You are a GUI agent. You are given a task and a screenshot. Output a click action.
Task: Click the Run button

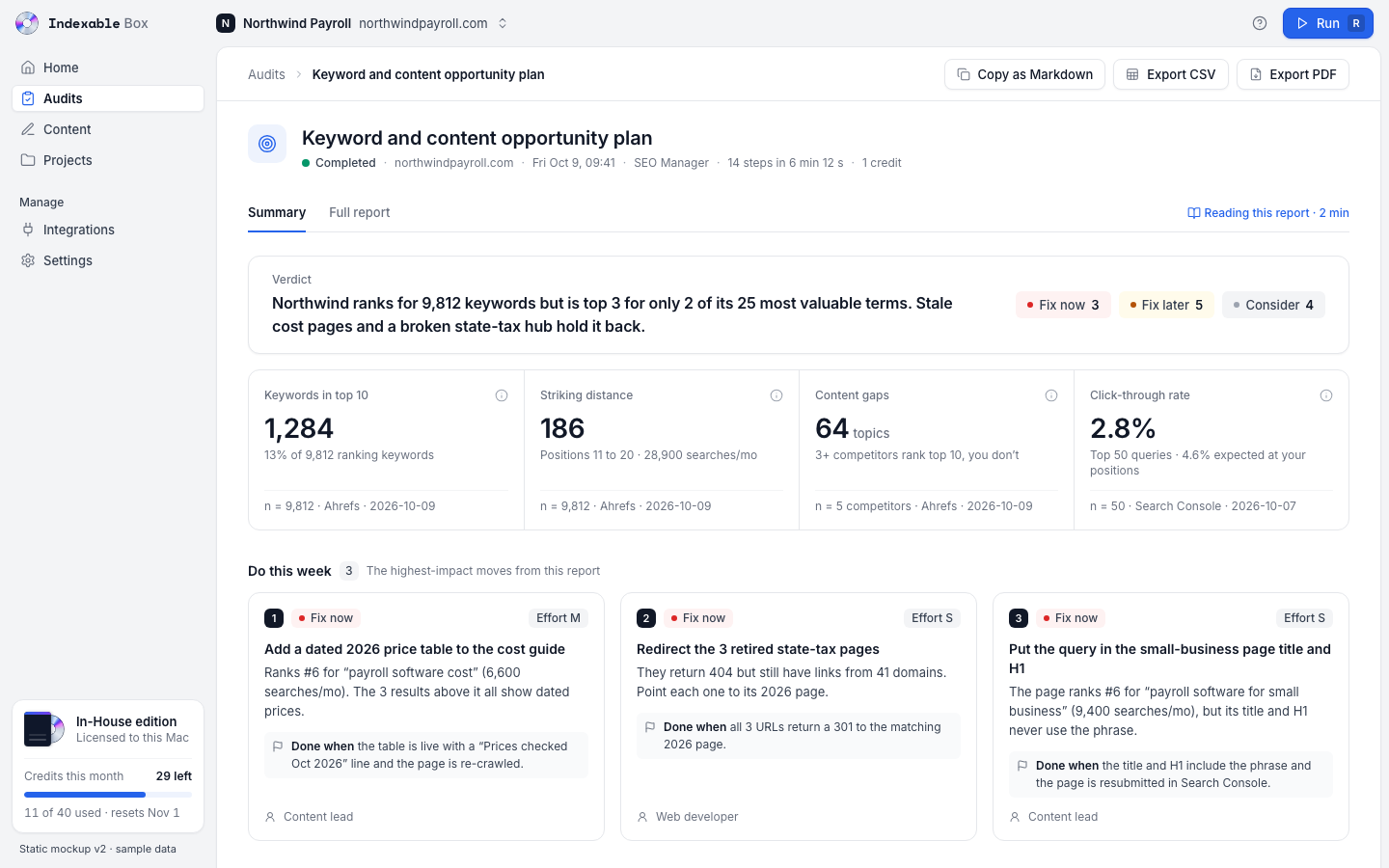[1328, 23]
